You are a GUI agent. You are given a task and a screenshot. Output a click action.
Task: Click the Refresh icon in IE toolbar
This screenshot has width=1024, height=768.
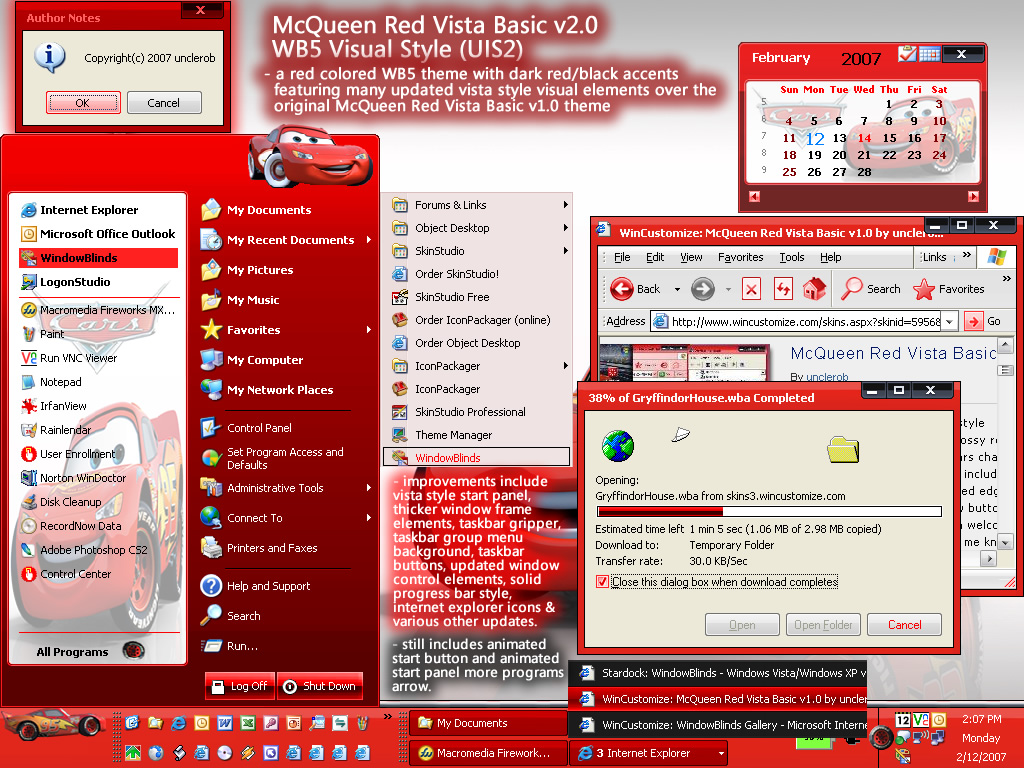tap(783, 289)
